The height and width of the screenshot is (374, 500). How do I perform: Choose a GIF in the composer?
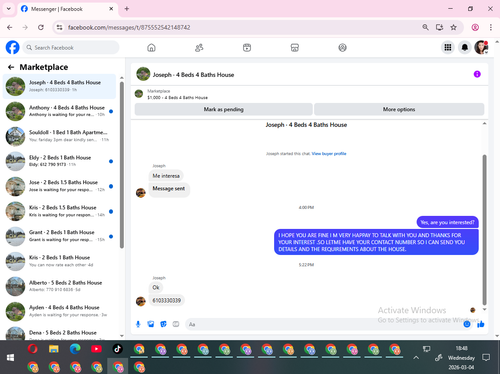[x=176, y=324]
